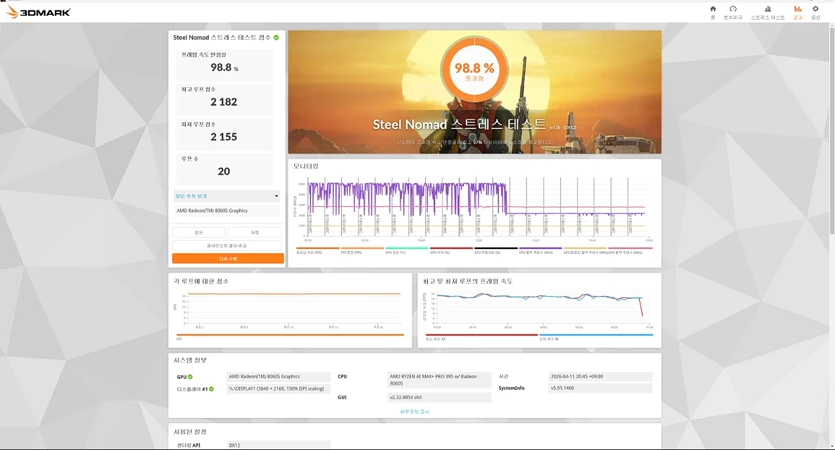Expand the loop selection dropdown
Viewport: 835px width, 450px height.
226,196
